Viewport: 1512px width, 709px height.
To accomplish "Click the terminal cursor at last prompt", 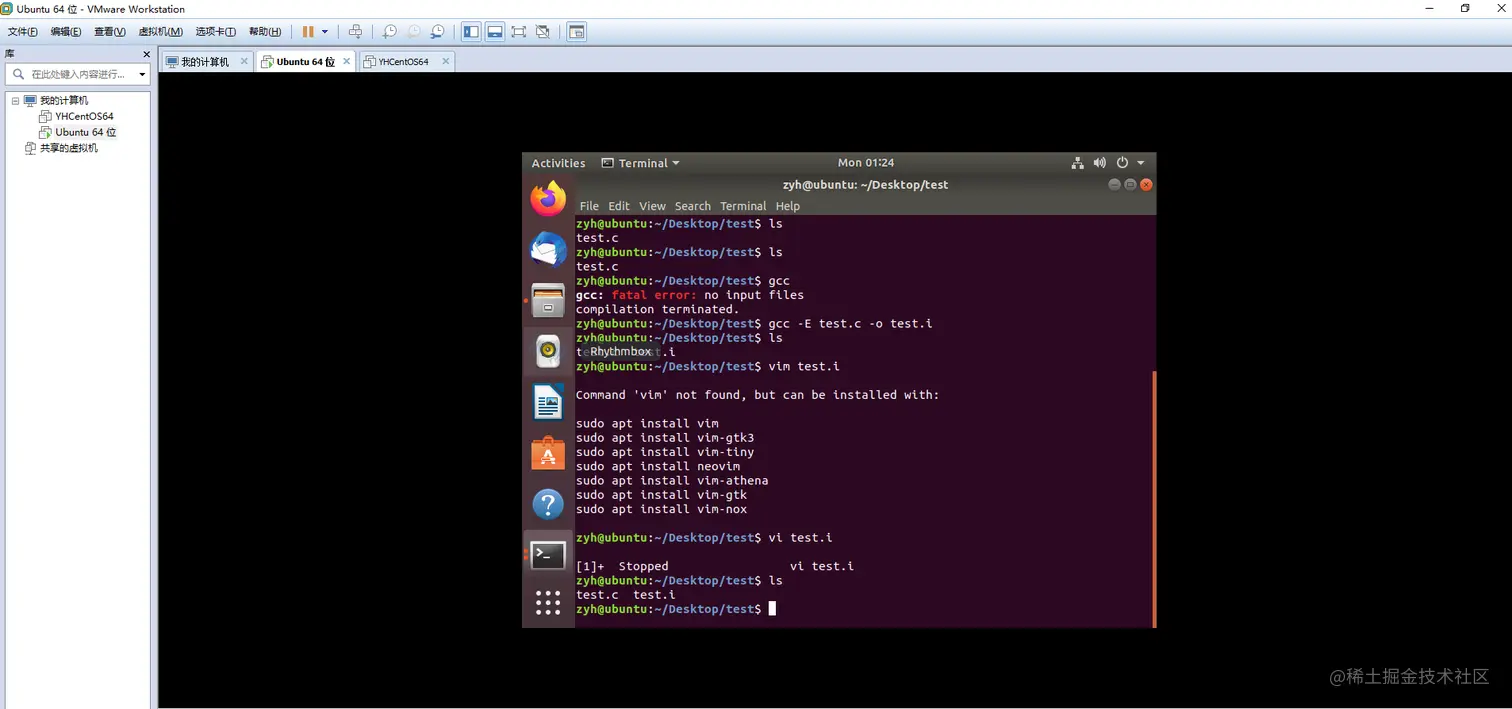I will [x=772, y=609].
